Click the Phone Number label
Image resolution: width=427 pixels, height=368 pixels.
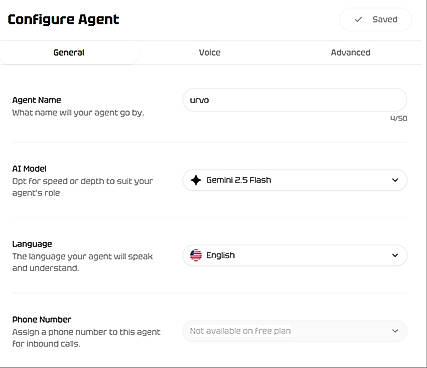click(42, 320)
